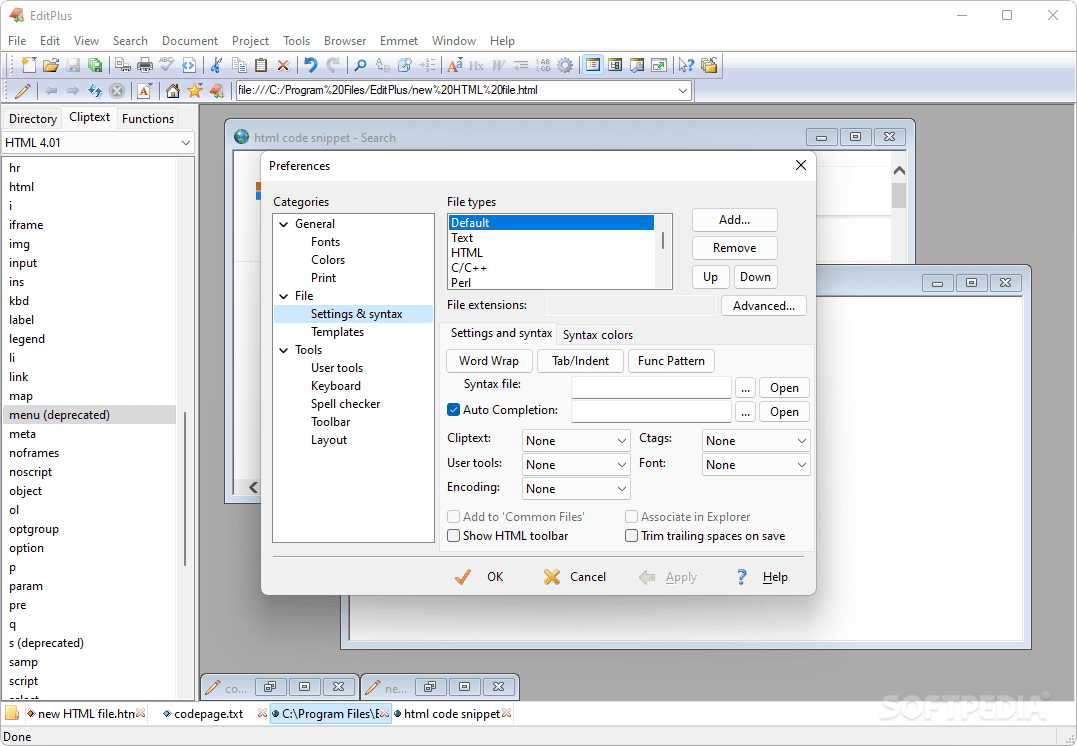Open the Ctags dropdown
This screenshot has height=746, width=1077.
coord(756,441)
